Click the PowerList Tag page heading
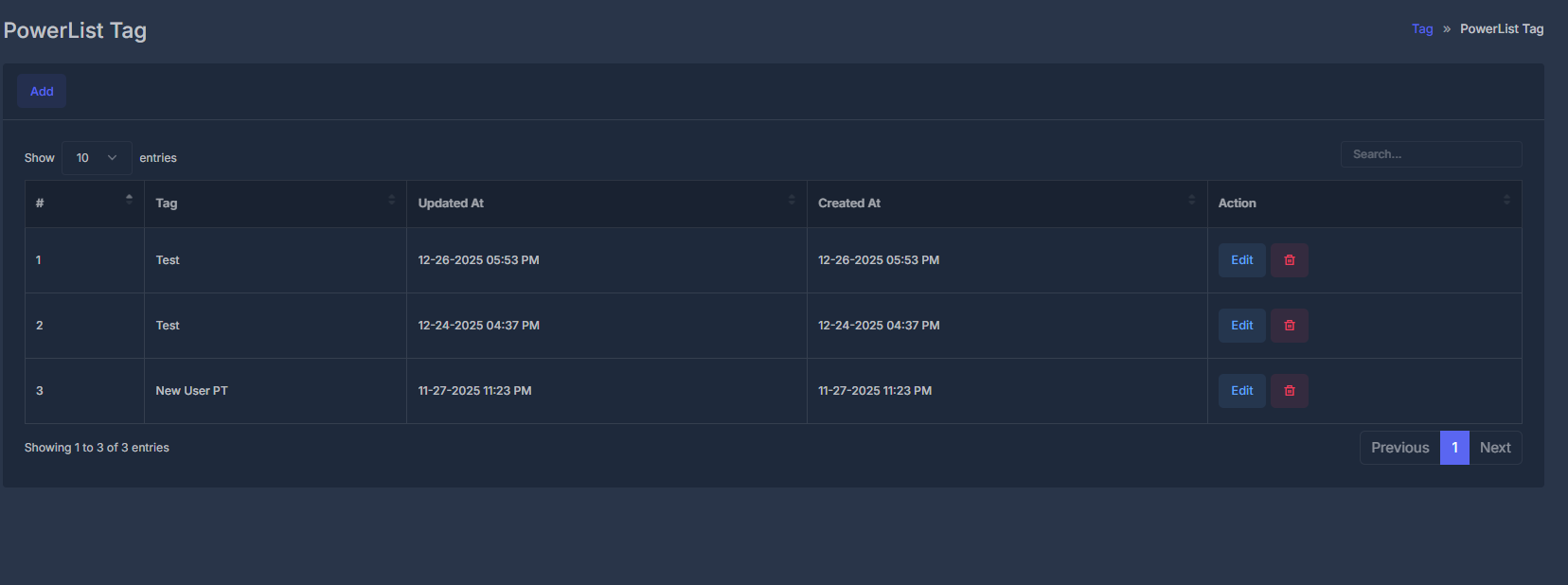 75,30
